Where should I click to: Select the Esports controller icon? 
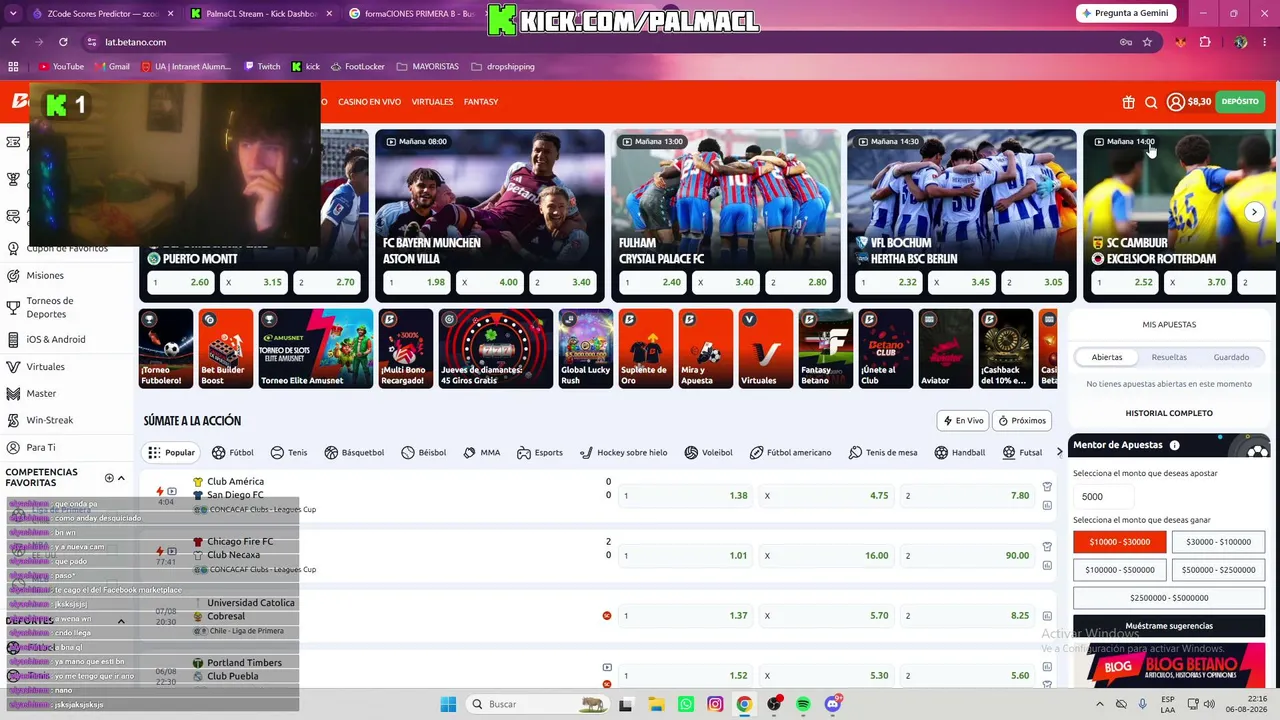(524, 452)
